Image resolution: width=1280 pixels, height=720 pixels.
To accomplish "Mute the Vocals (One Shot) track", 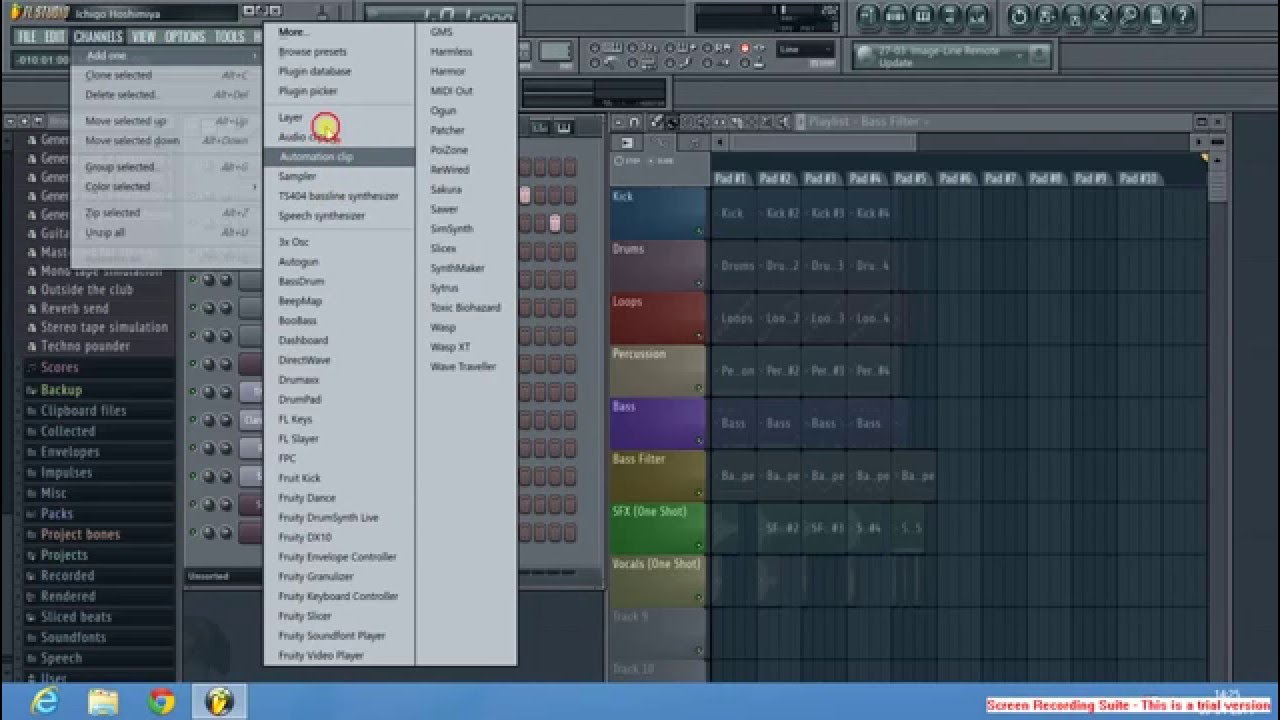I will pyautogui.click(x=699, y=599).
